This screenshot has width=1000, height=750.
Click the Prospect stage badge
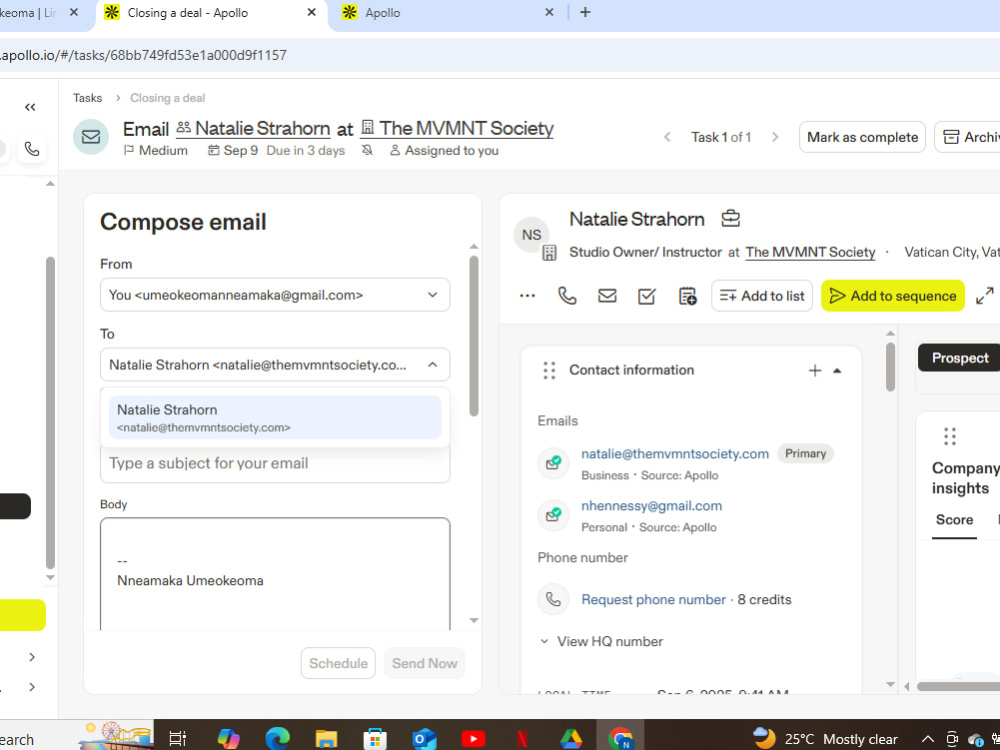coord(960,358)
